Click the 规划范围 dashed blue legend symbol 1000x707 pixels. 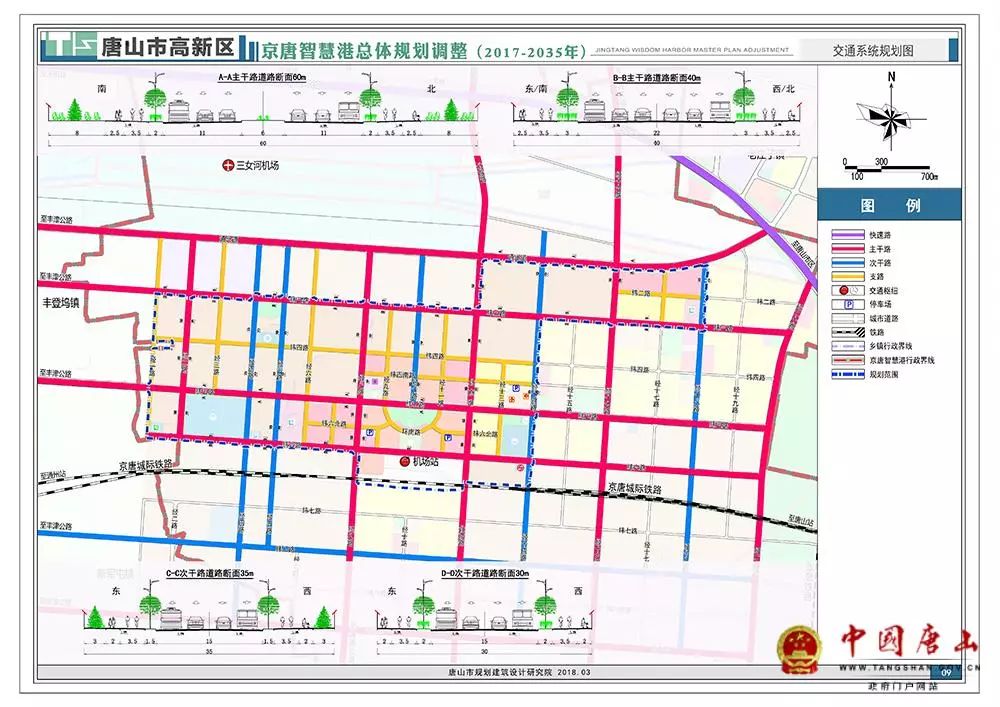point(848,374)
